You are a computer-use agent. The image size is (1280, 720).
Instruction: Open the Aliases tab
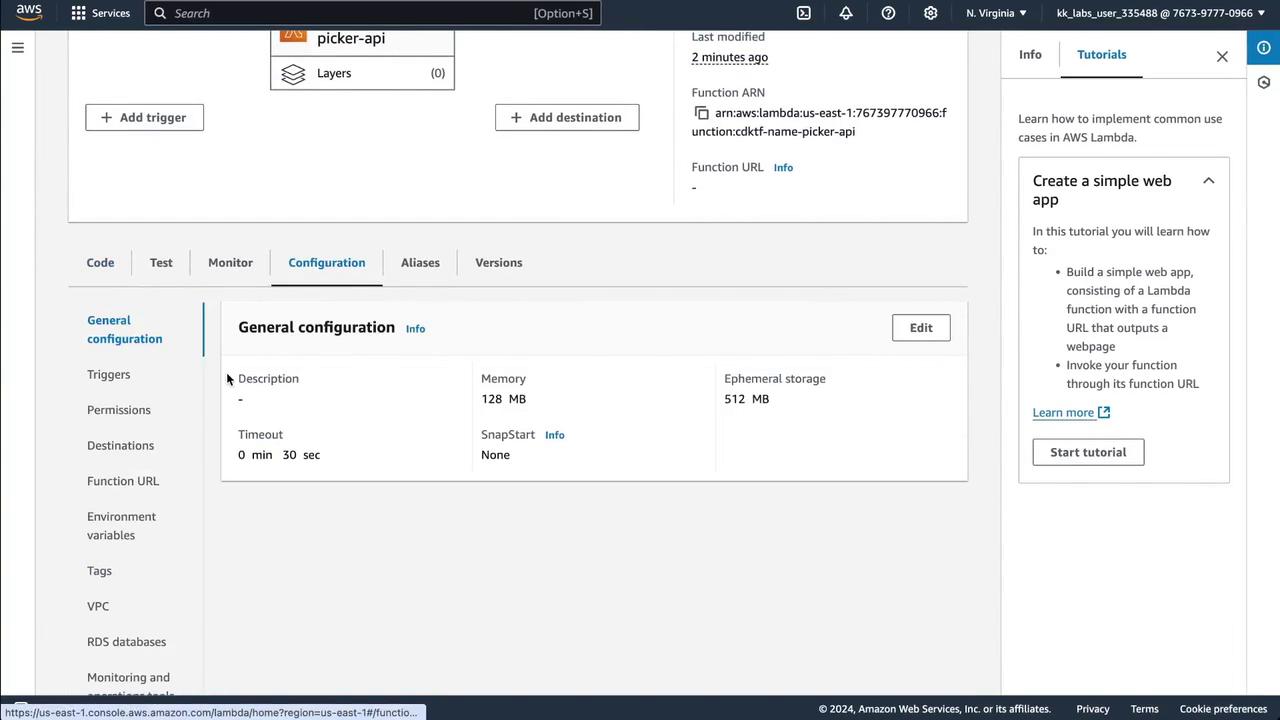(x=420, y=262)
